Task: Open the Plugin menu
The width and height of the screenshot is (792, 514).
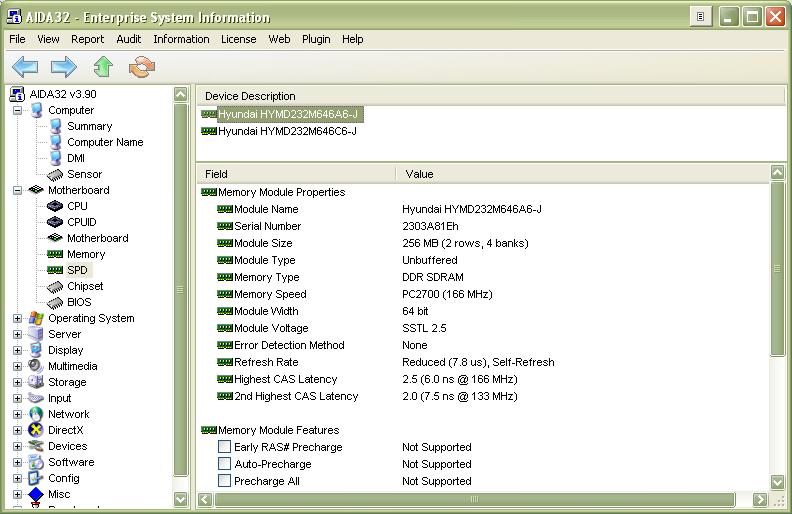Action: coord(316,39)
